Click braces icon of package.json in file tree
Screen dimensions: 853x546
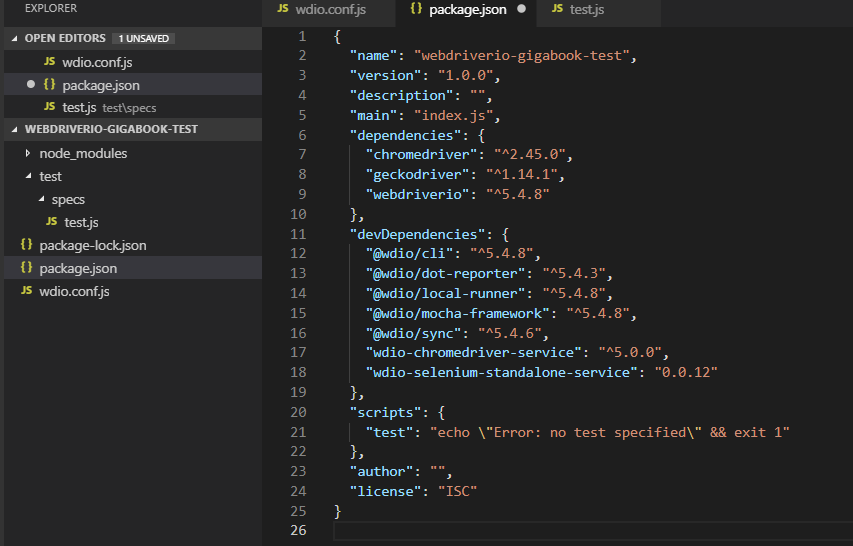click(x=26, y=268)
